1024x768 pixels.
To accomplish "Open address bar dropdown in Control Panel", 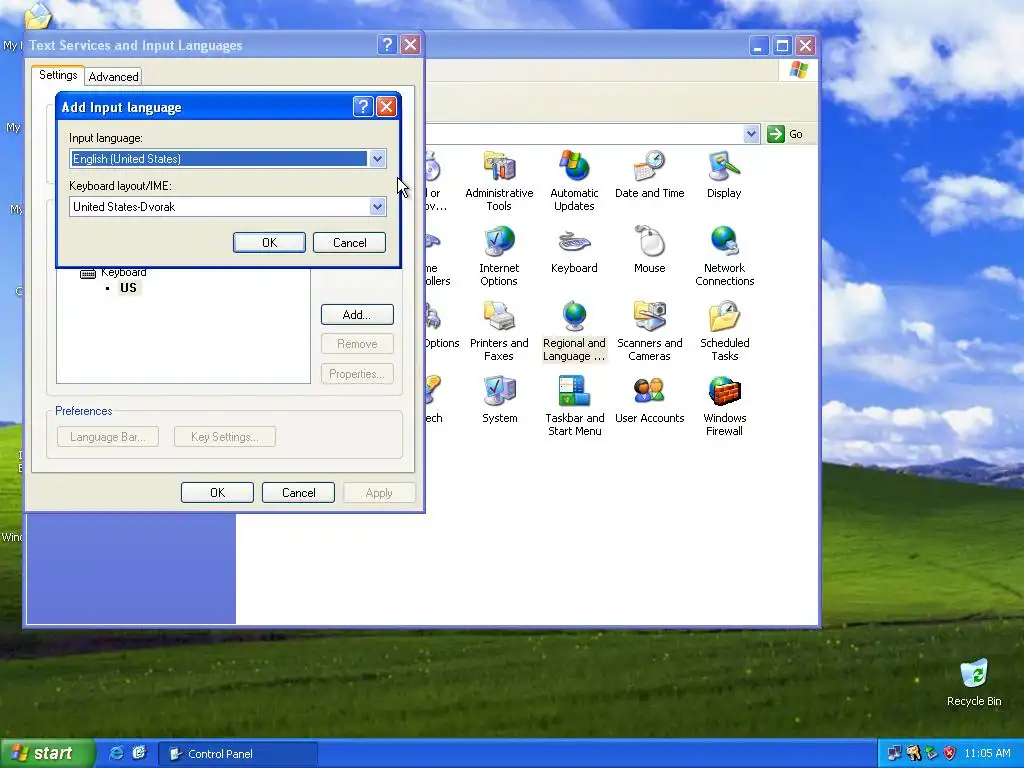I will [751, 134].
